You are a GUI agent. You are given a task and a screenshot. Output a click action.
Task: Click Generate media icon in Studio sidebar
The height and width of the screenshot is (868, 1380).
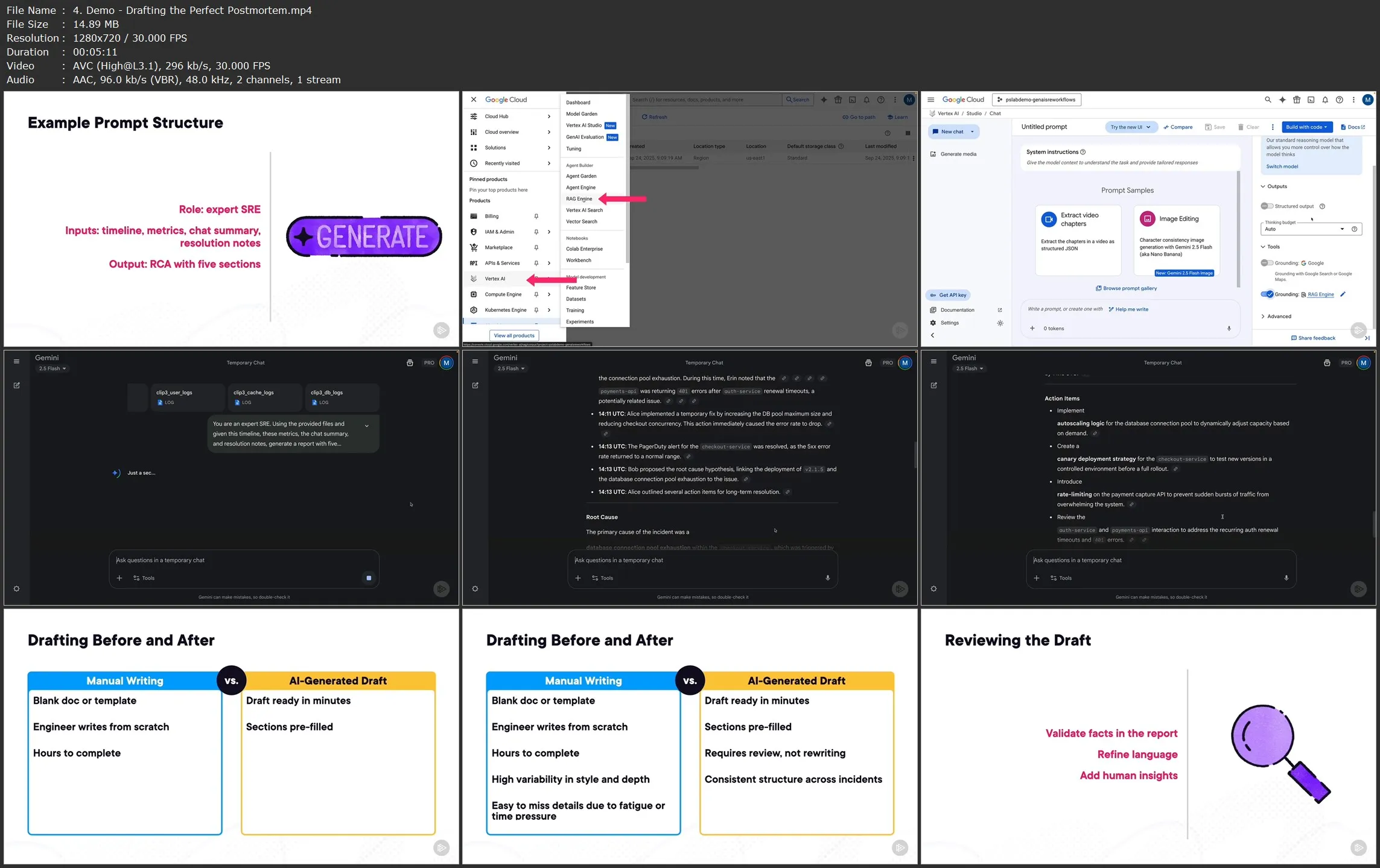(933, 154)
